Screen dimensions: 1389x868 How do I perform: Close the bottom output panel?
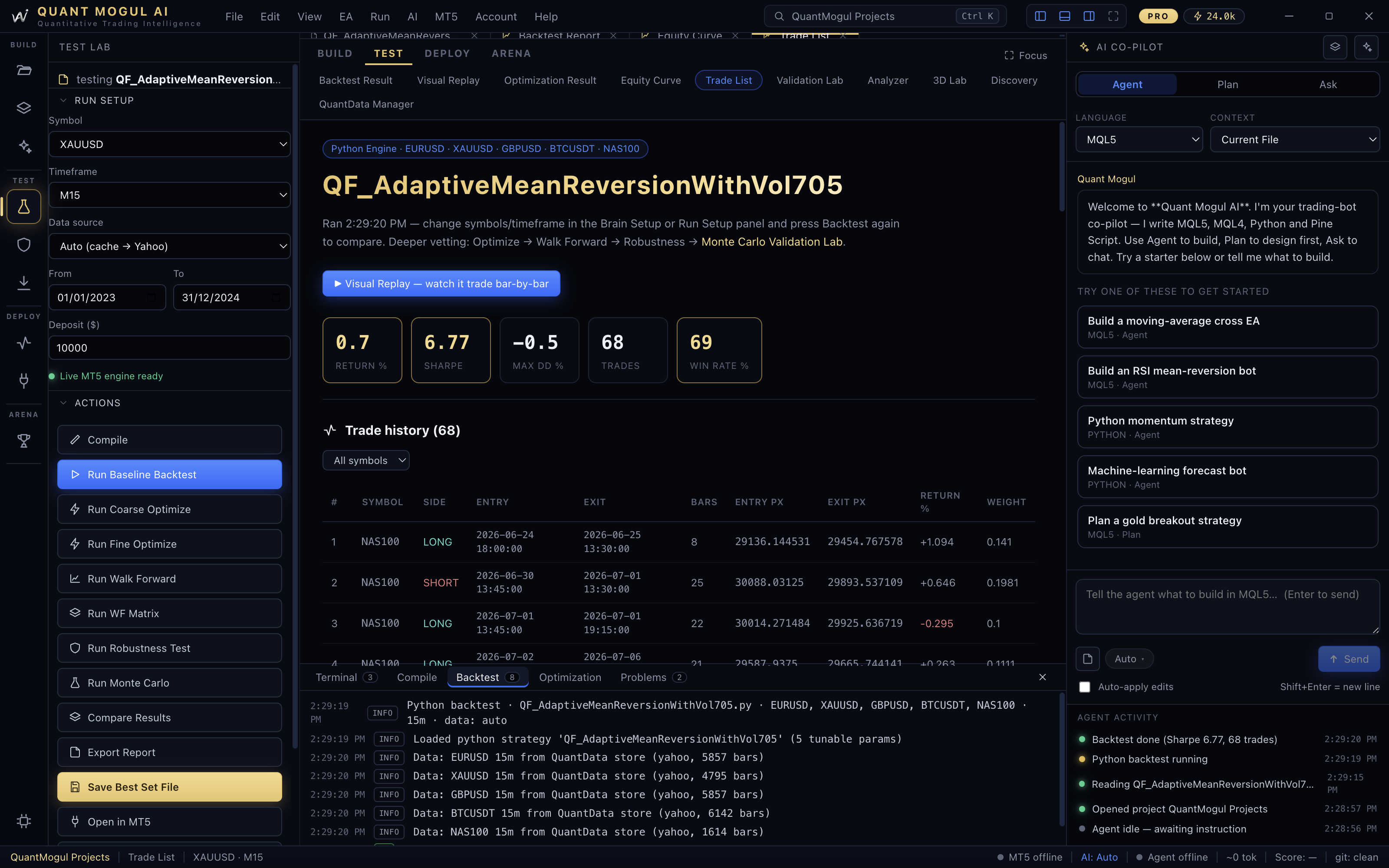click(1042, 677)
